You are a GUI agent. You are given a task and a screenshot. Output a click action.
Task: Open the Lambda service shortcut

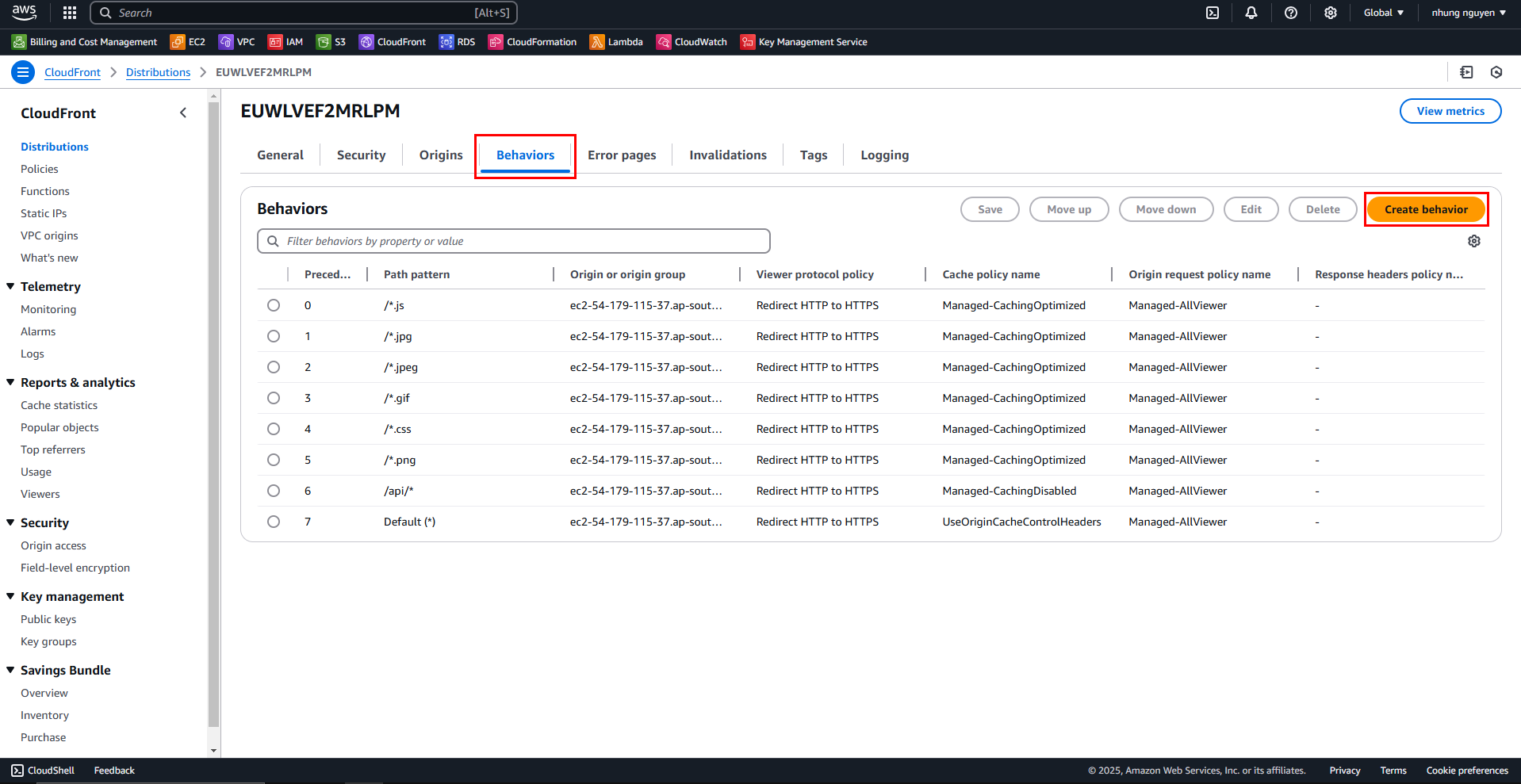tap(616, 42)
